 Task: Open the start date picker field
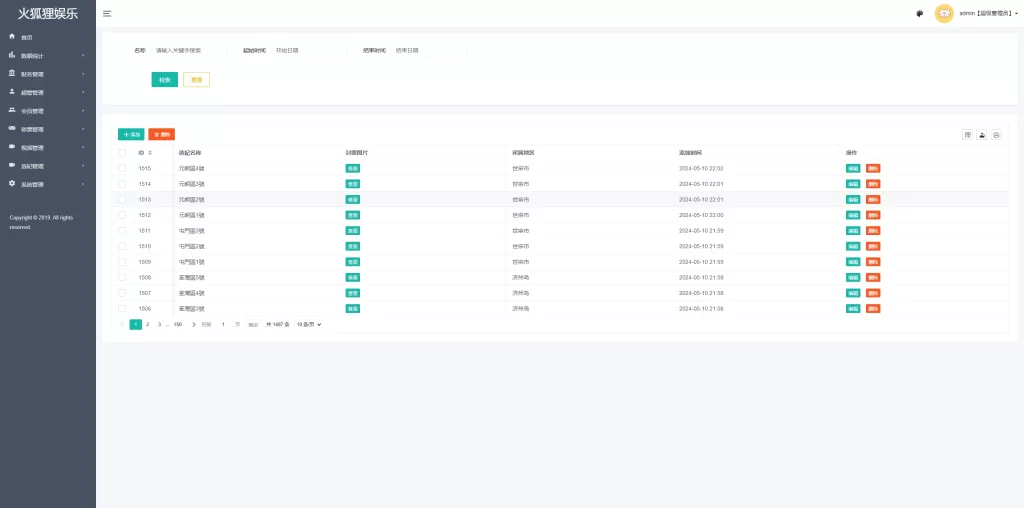pos(309,50)
